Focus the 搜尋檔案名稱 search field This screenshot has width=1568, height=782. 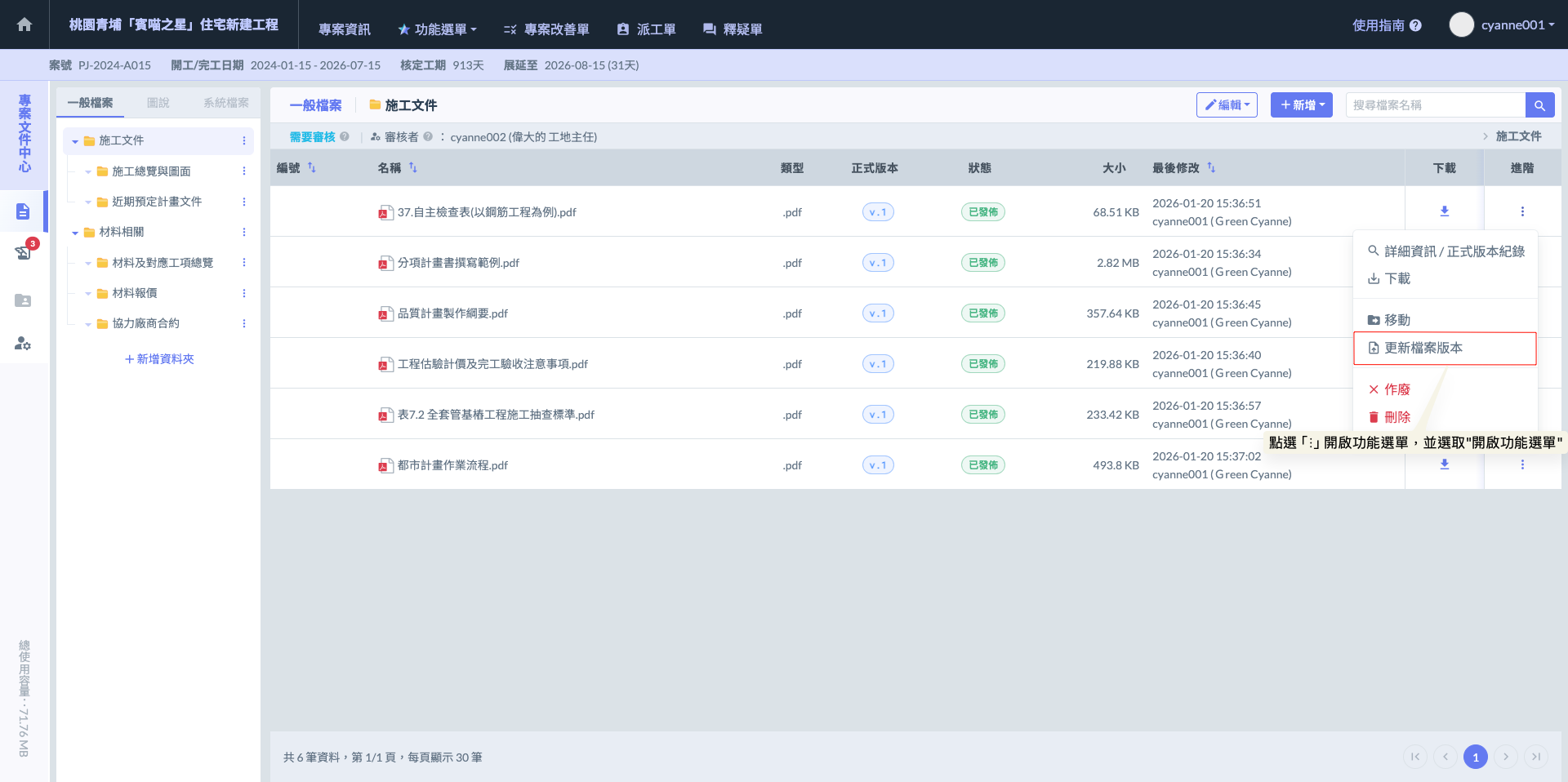(x=1435, y=105)
